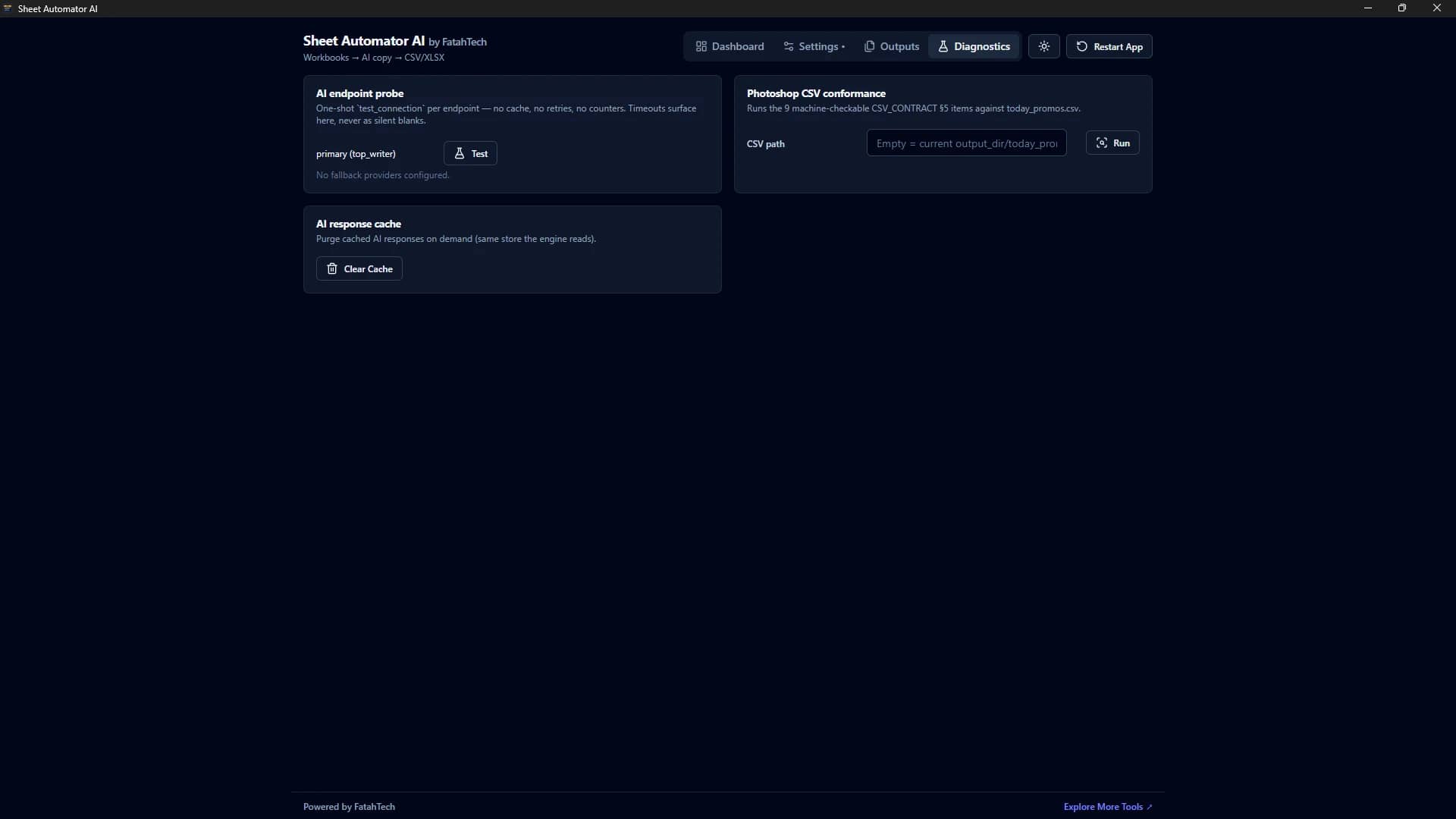This screenshot has width=1456, height=819.
Task: Click the 'by FatahTech' byline text
Action: click(x=457, y=42)
